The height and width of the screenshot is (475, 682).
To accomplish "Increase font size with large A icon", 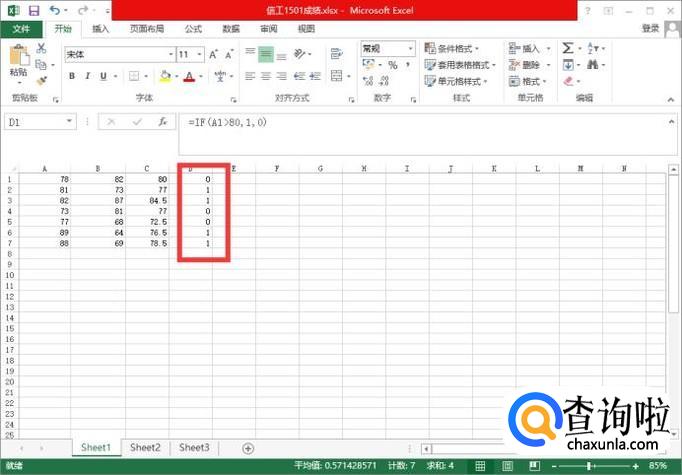I will click(x=213, y=55).
